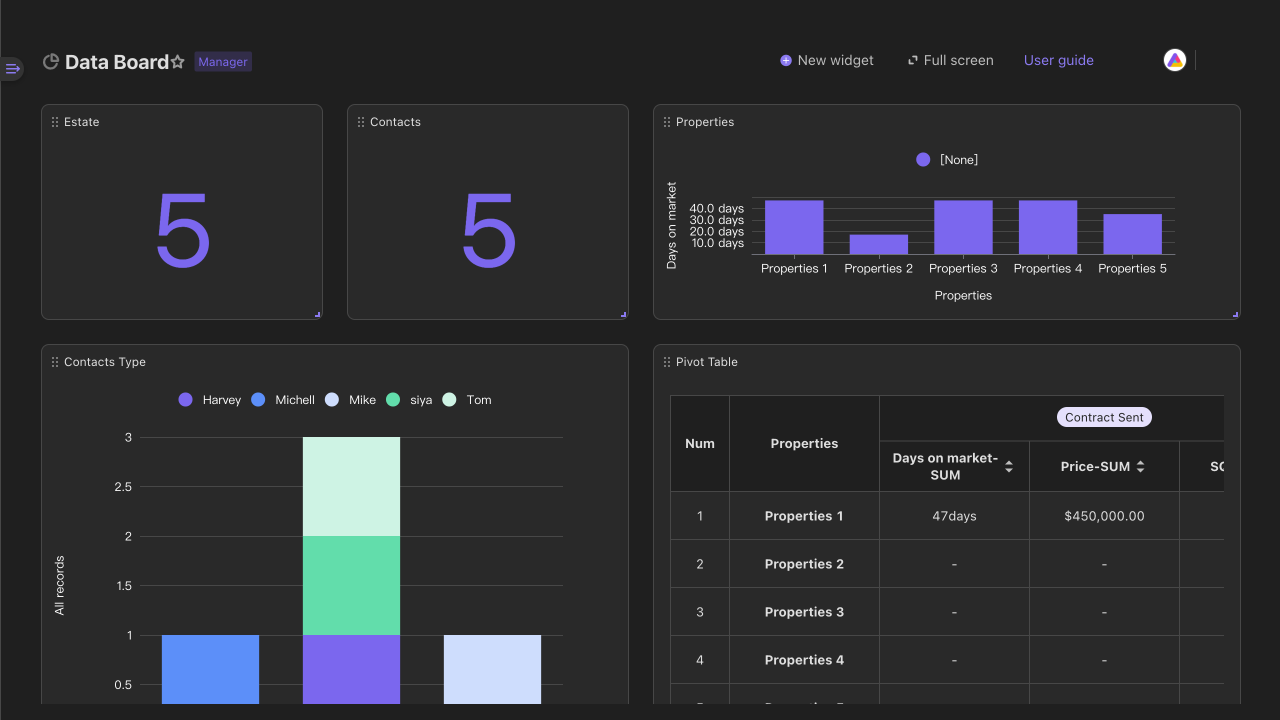Click the Contacts Type widget title
Screen dimensions: 1280x720
[x=105, y=362]
